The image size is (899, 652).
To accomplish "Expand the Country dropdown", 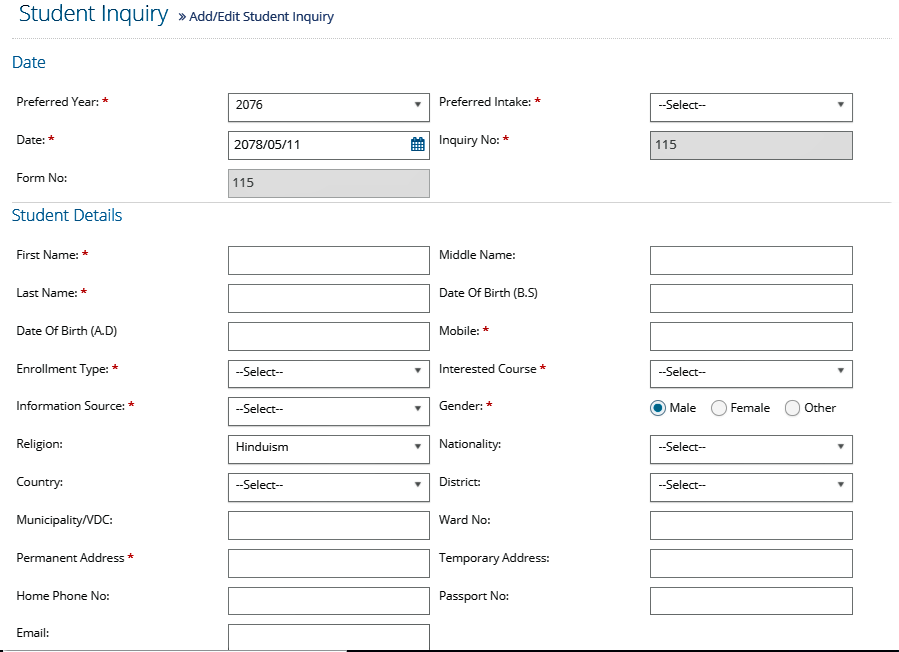I will 329,487.
